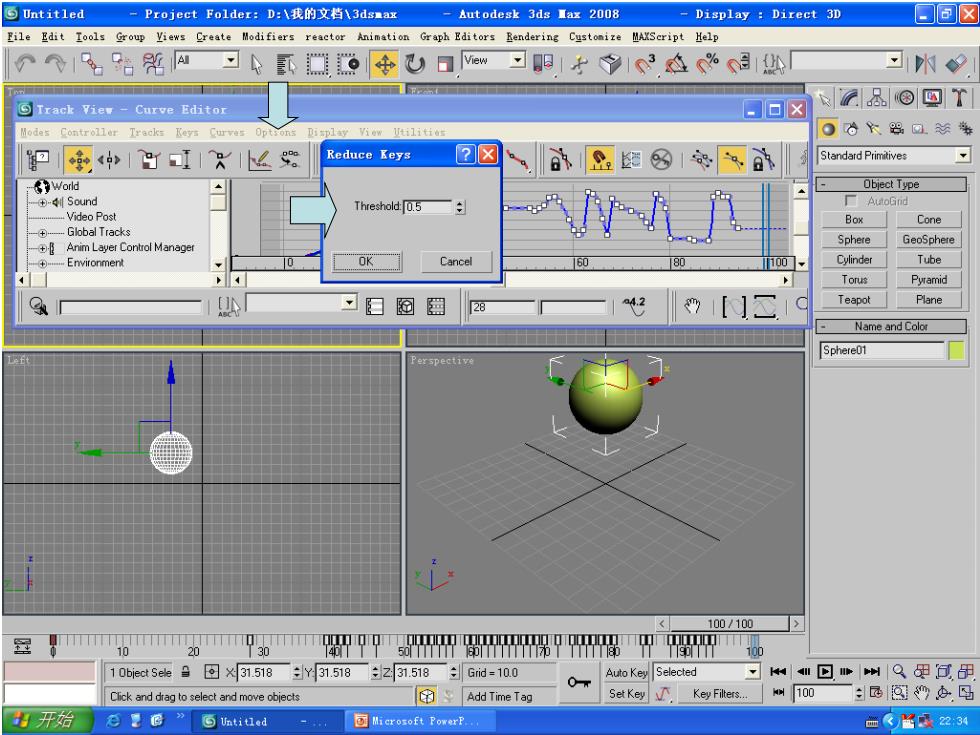Activate Select and Uniform Scale tool

(444, 63)
